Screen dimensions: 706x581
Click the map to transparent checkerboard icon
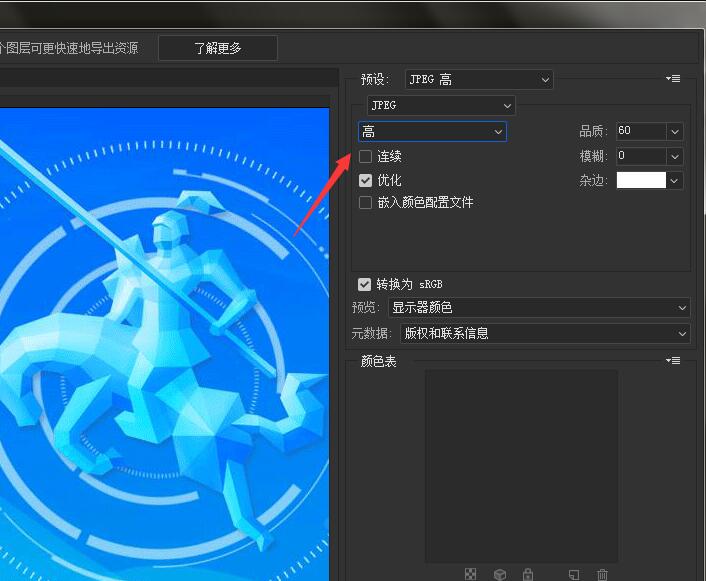pos(470,574)
